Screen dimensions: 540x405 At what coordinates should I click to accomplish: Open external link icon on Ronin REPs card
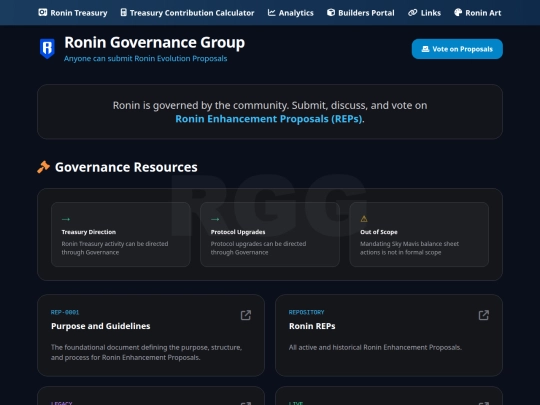coord(484,315)
